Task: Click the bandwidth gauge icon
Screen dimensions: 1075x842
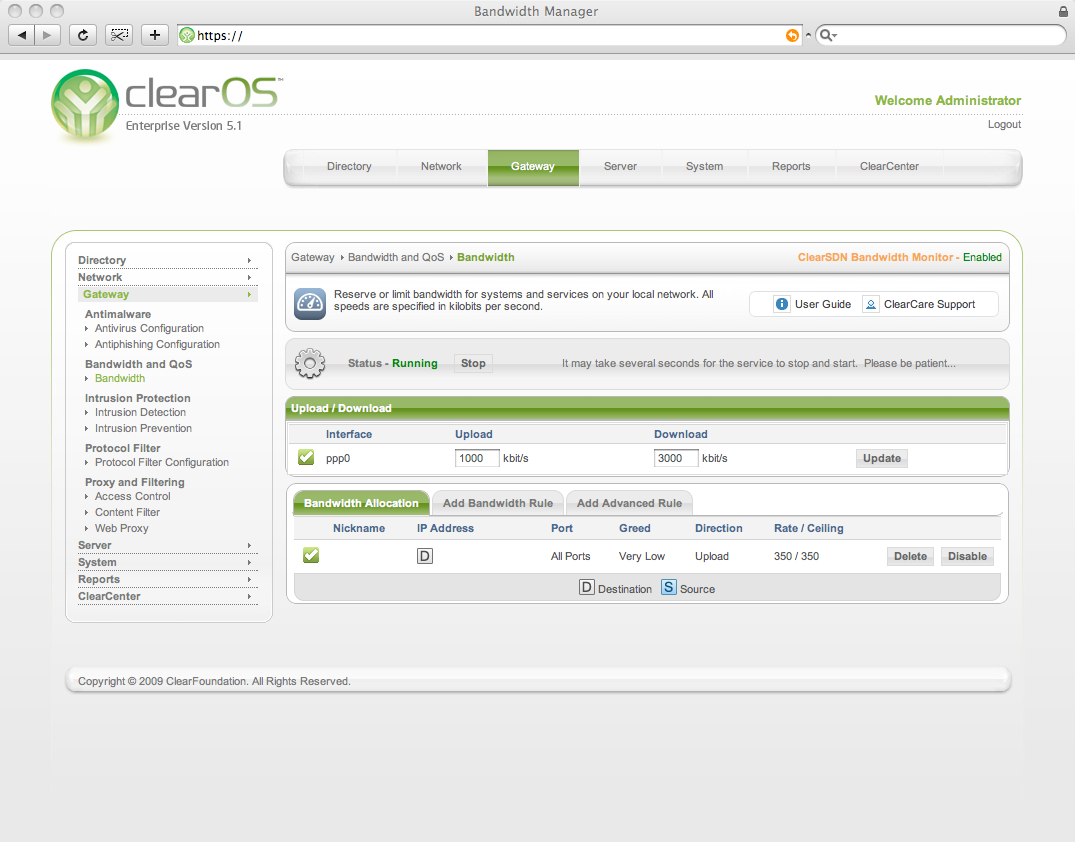Action: point(310,304)
